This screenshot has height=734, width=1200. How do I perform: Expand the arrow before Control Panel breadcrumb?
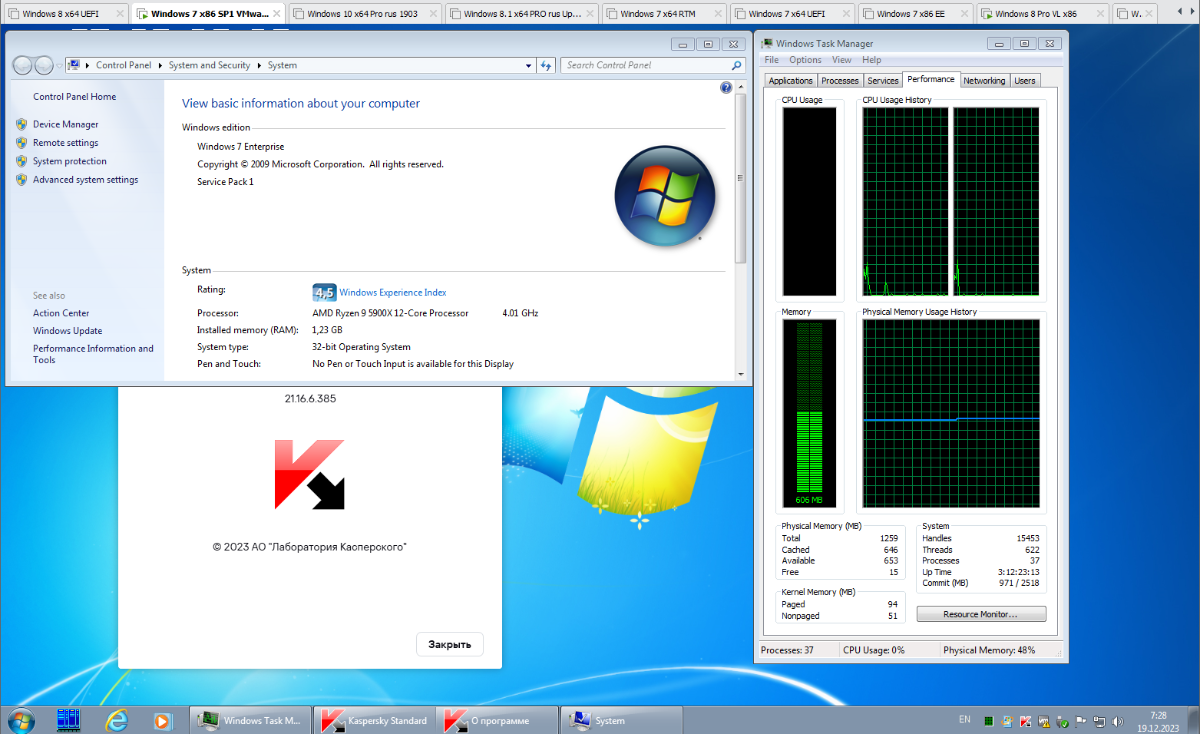point(88,65)
